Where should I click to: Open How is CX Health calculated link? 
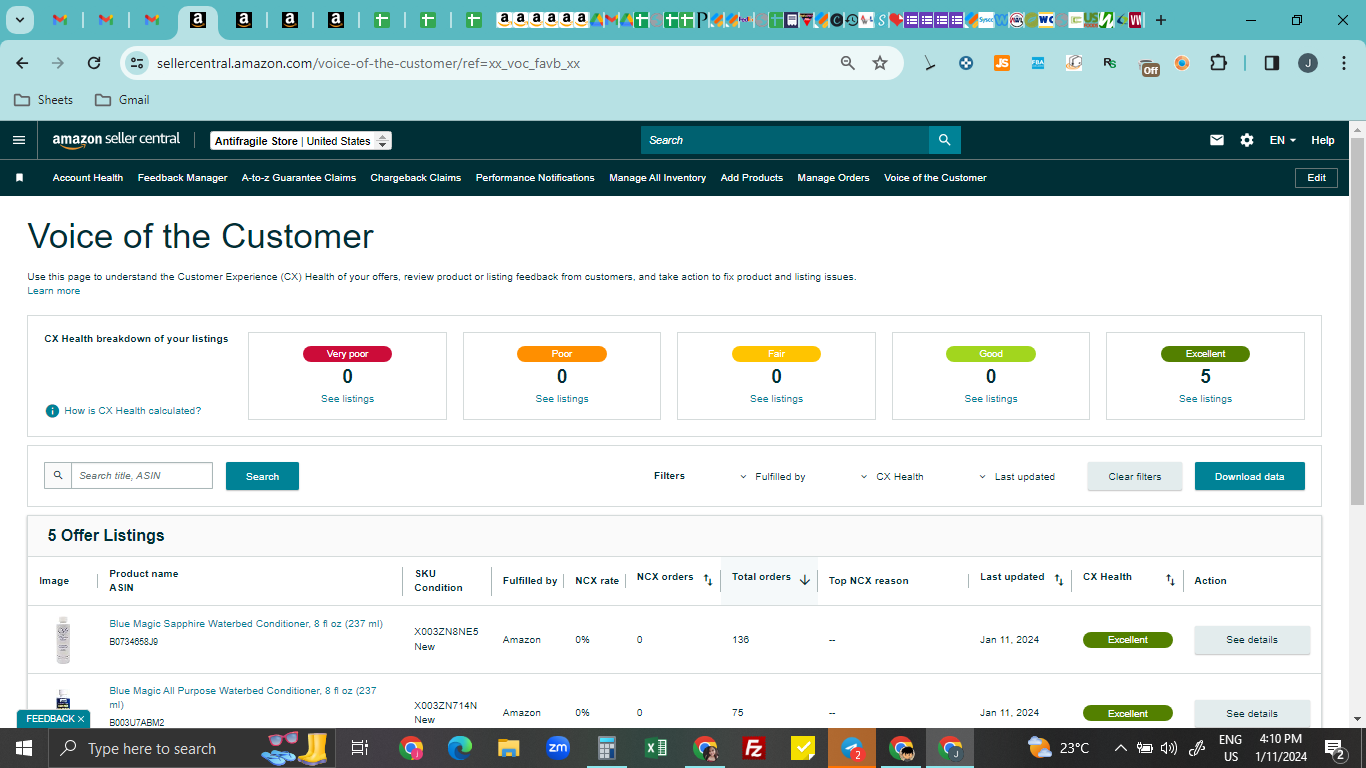133,411
